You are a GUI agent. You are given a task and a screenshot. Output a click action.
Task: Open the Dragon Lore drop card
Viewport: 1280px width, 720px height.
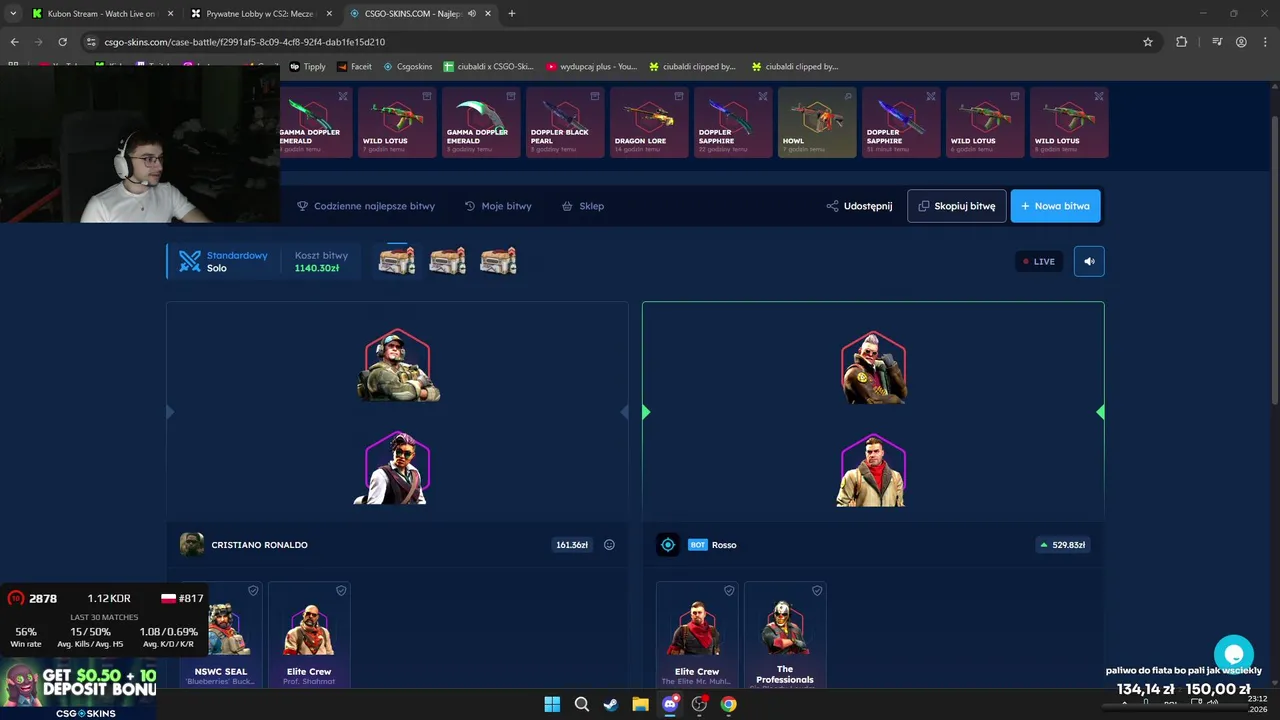[x=649, y=122]
